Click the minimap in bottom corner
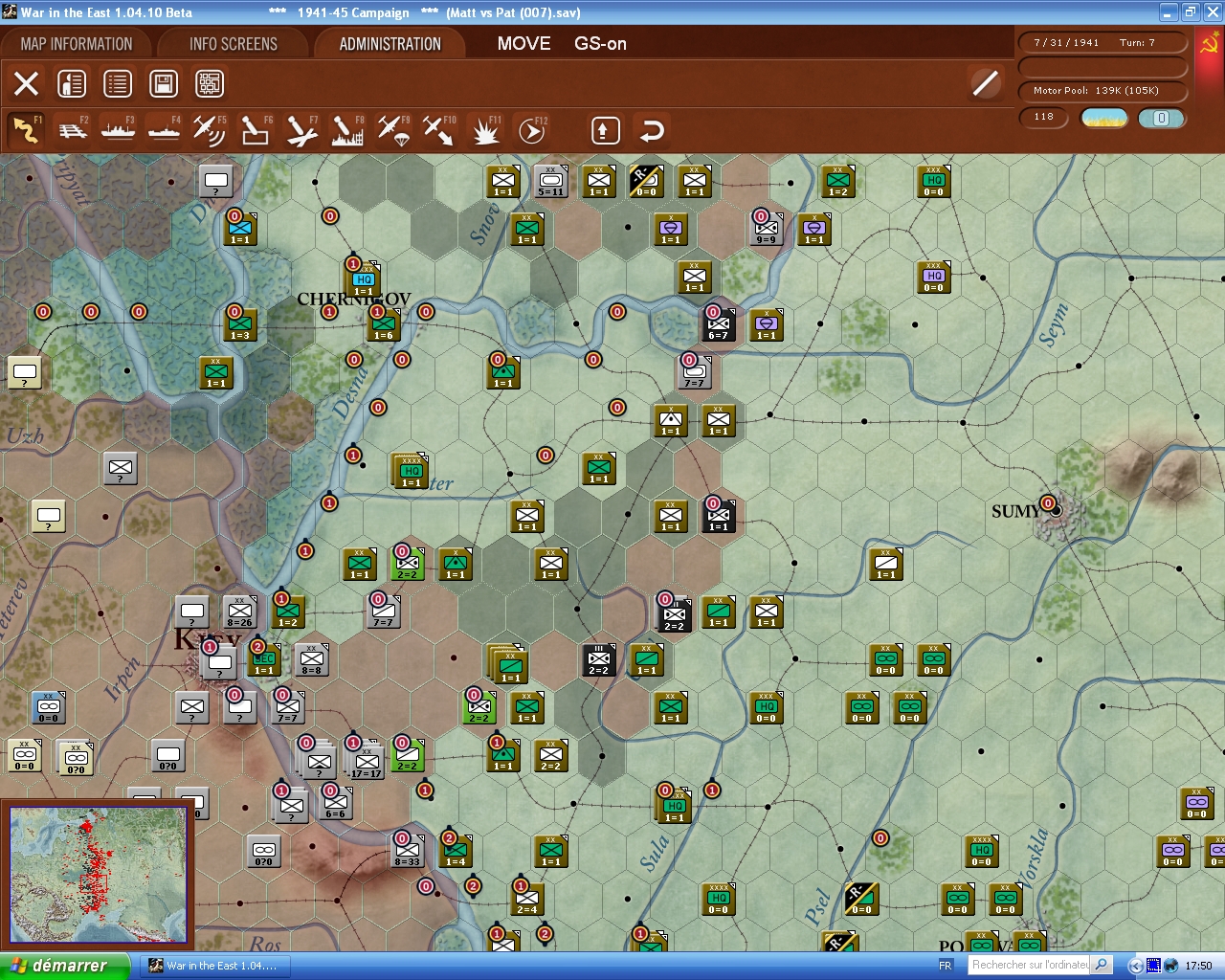 [x=98, y=875]
